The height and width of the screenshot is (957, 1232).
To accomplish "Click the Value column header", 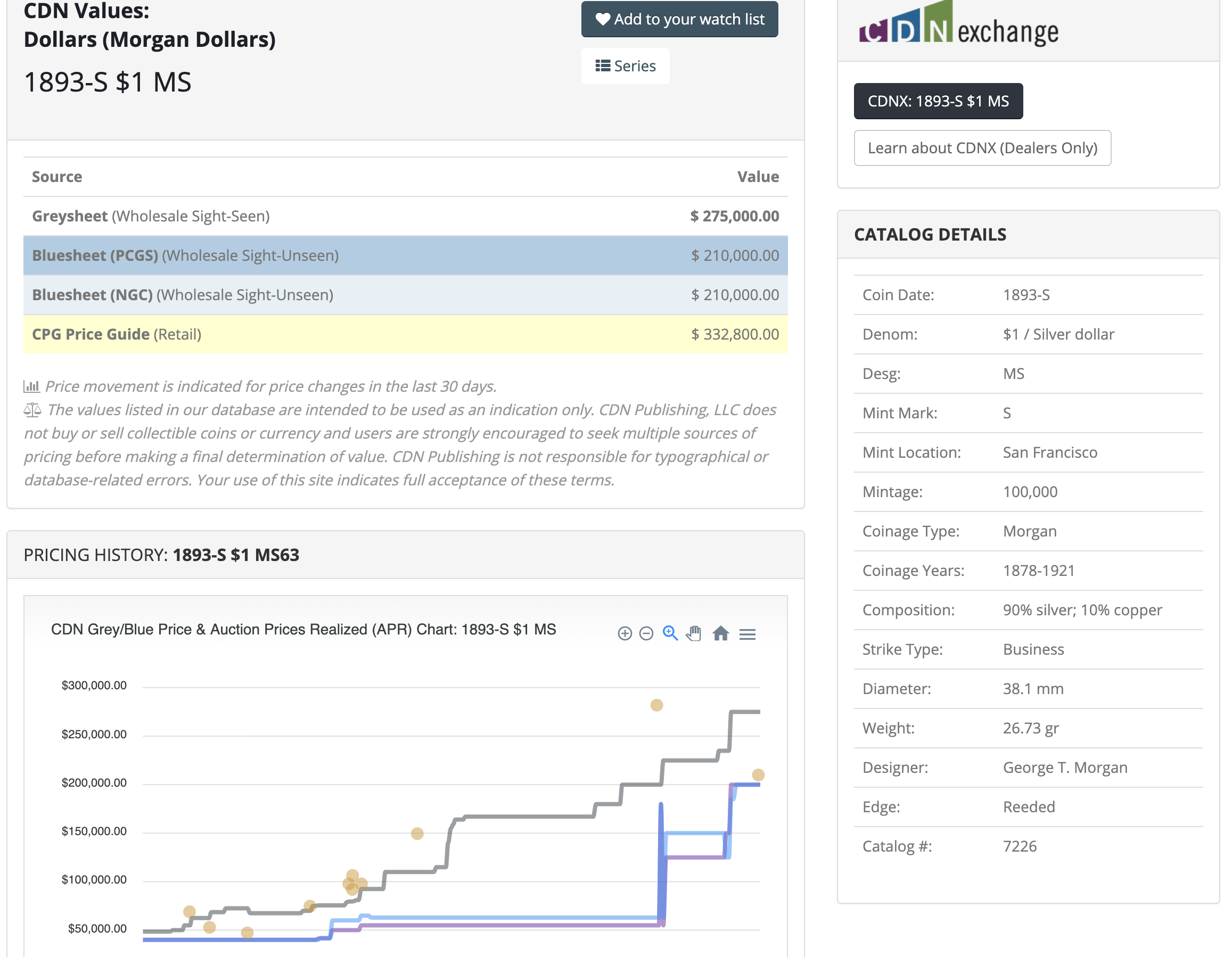I will [758, 177].
